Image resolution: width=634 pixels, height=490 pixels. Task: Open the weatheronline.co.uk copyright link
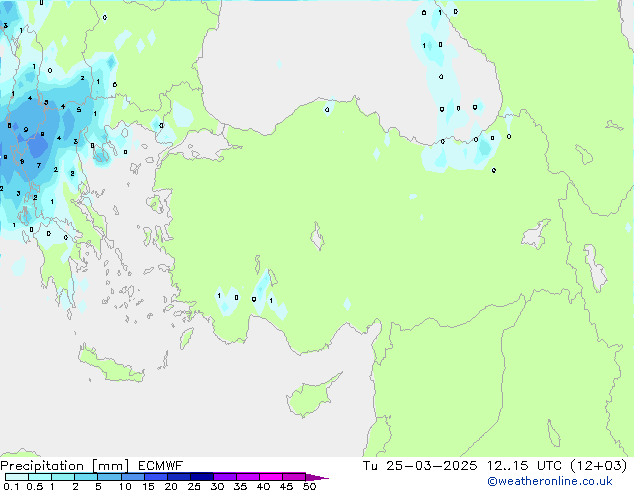coord(550,481)
